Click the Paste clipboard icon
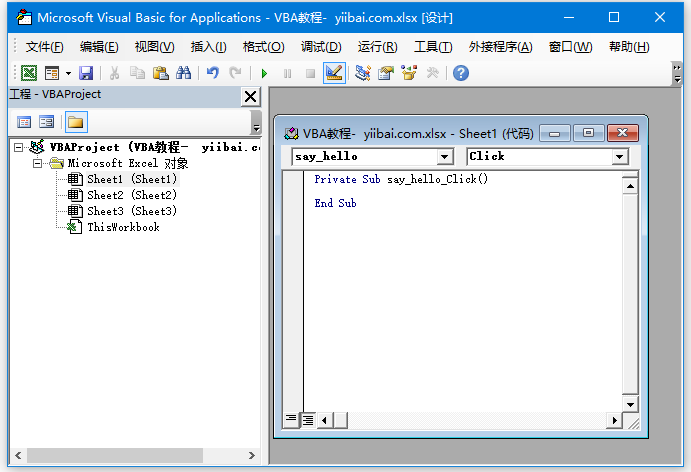The height and width of the screenshot is (472, 691). click(x=160, y=73)
